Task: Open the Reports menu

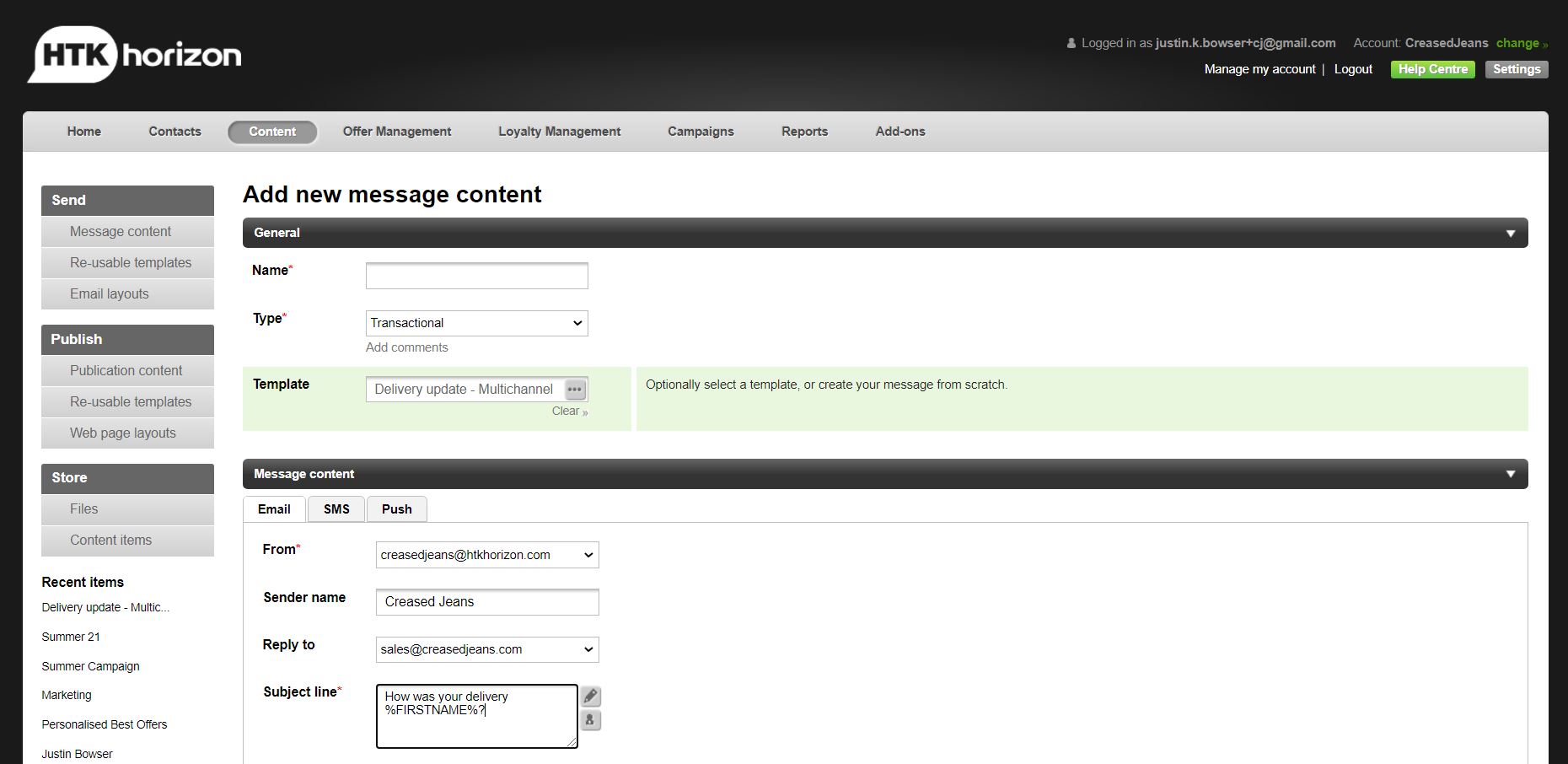Action: click(x=804, y=132)
